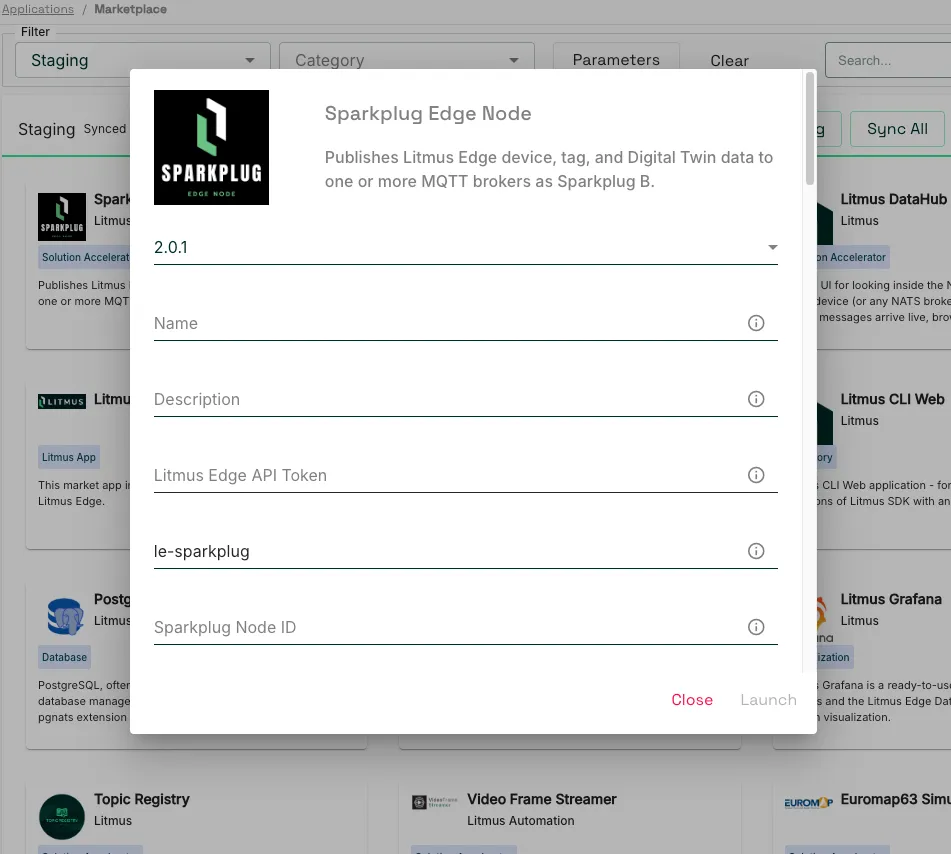Screen dimensions: 951x854
Task: Click the Name field info icon
Action: (x=756, y=323)
